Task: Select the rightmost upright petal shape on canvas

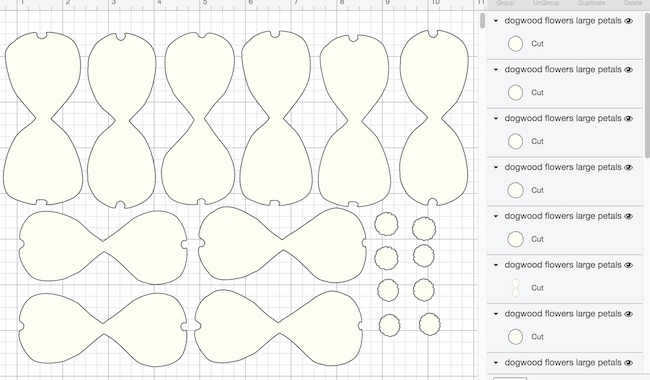Action: 434,118
